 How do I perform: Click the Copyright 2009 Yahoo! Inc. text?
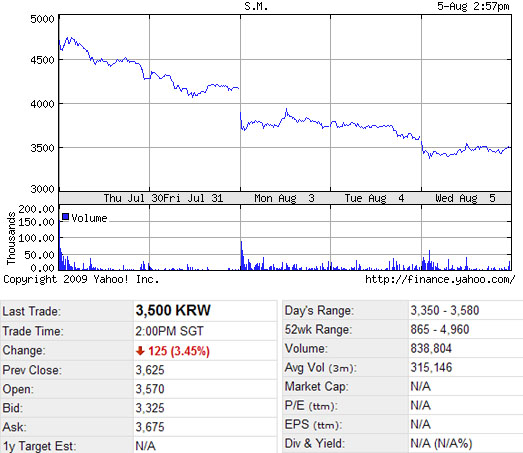(81, 279)
